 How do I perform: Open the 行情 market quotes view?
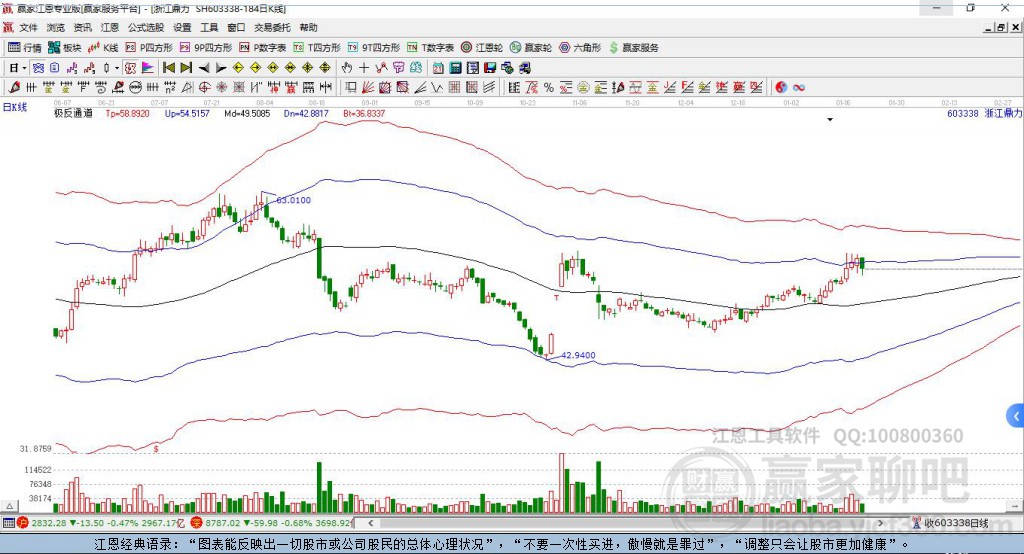(25, 48)
